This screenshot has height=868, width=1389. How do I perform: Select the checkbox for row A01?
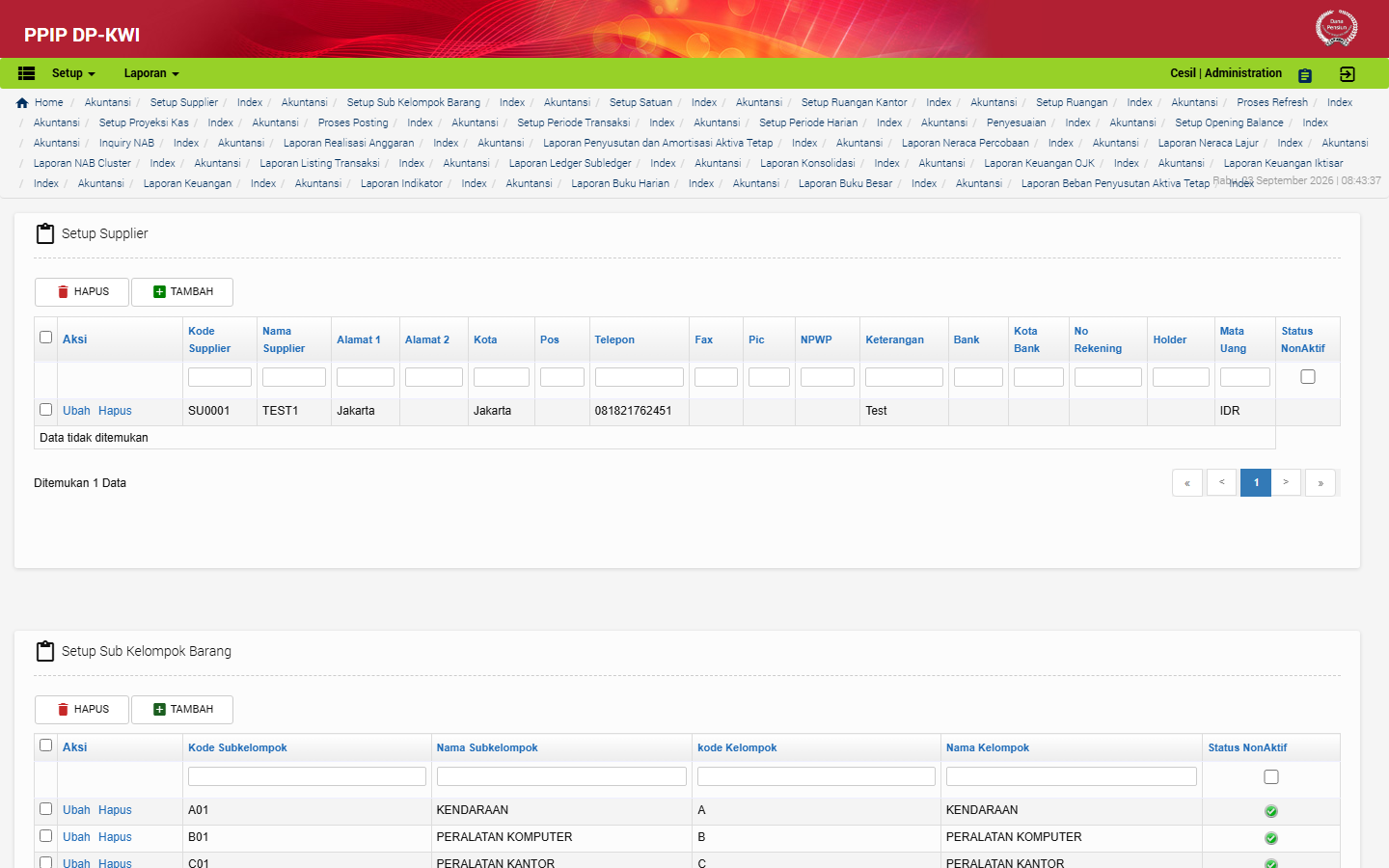(45, 809)
